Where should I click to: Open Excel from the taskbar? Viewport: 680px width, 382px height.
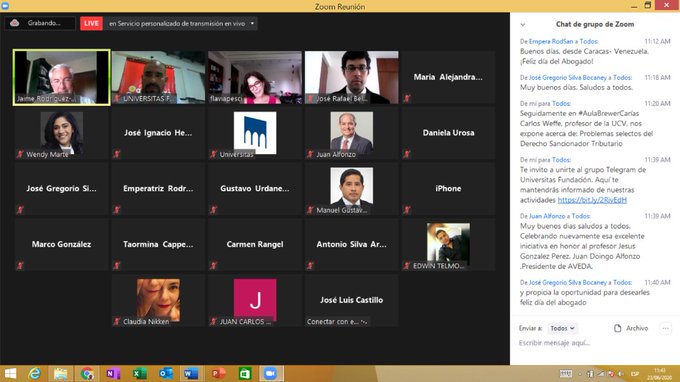(139, 373)
